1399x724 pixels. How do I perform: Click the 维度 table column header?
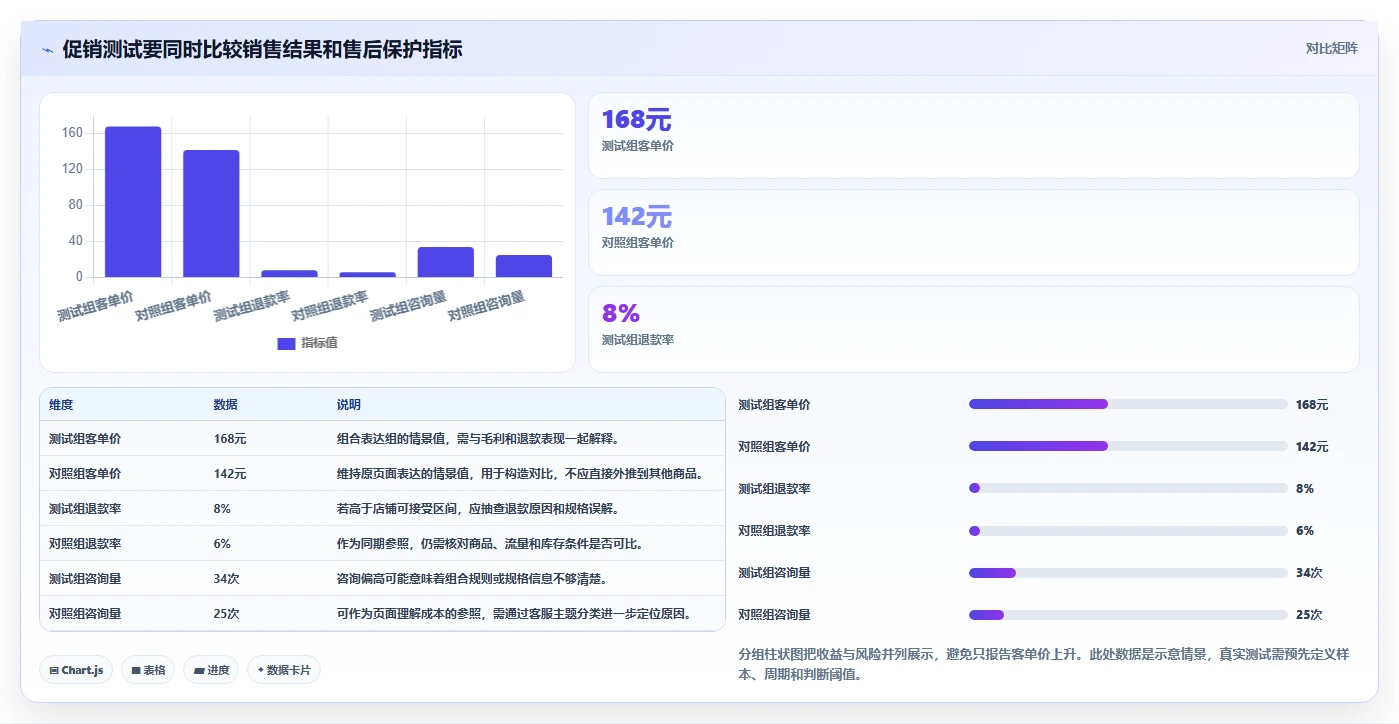[61, 405]
